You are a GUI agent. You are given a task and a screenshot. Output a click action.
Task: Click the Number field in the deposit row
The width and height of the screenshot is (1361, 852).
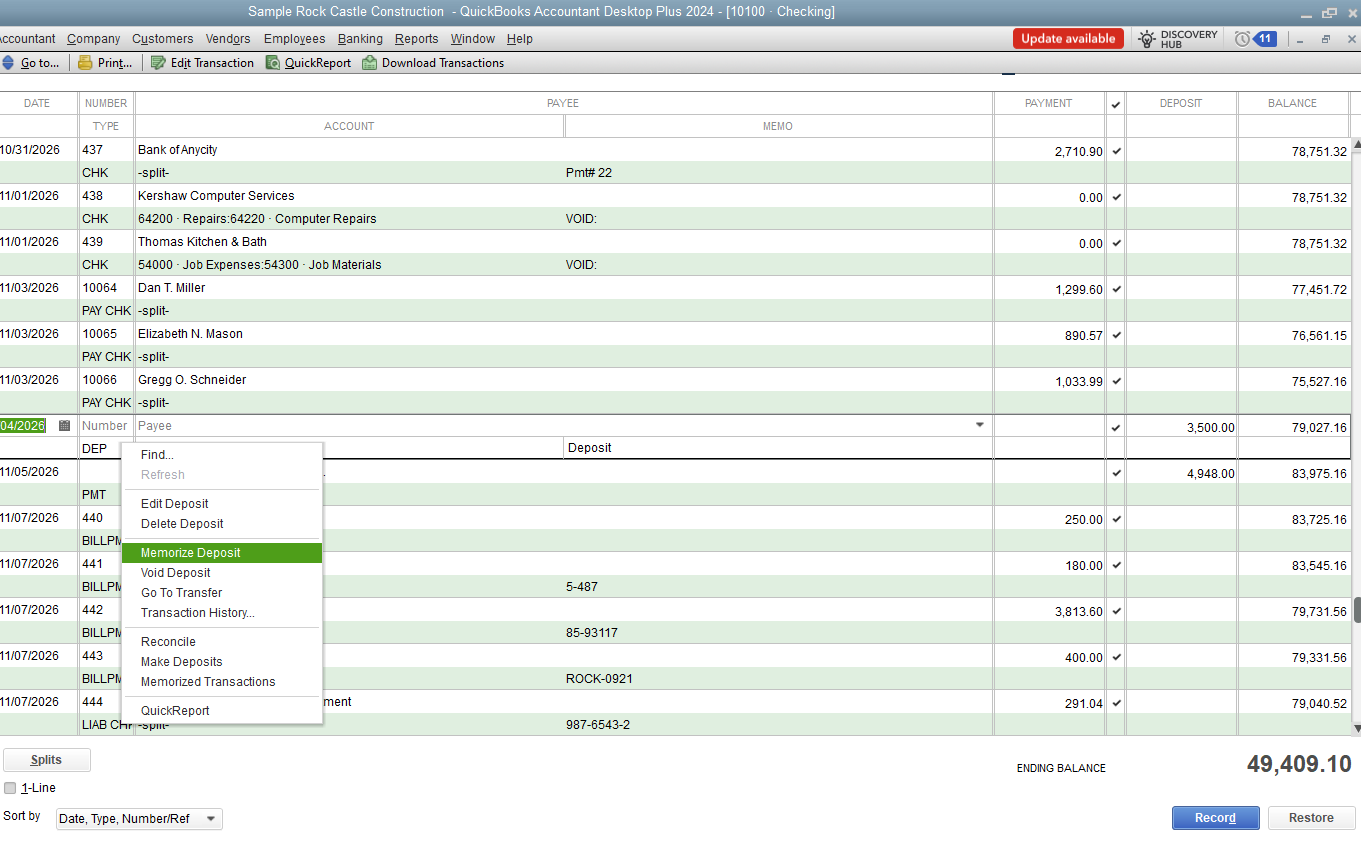[x=106, y=426]
